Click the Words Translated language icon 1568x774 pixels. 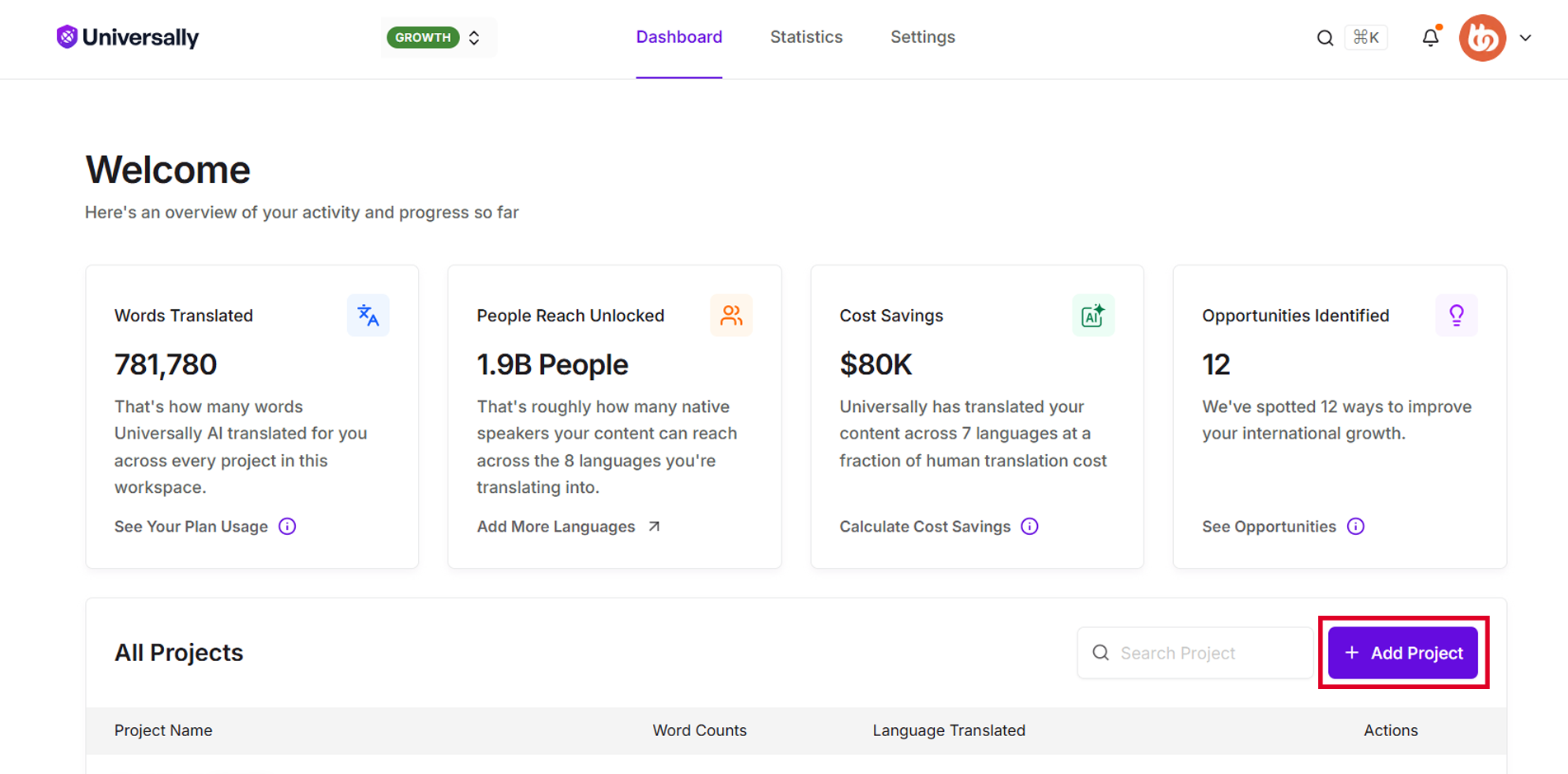pyautogui.click(x=368, y=315)
